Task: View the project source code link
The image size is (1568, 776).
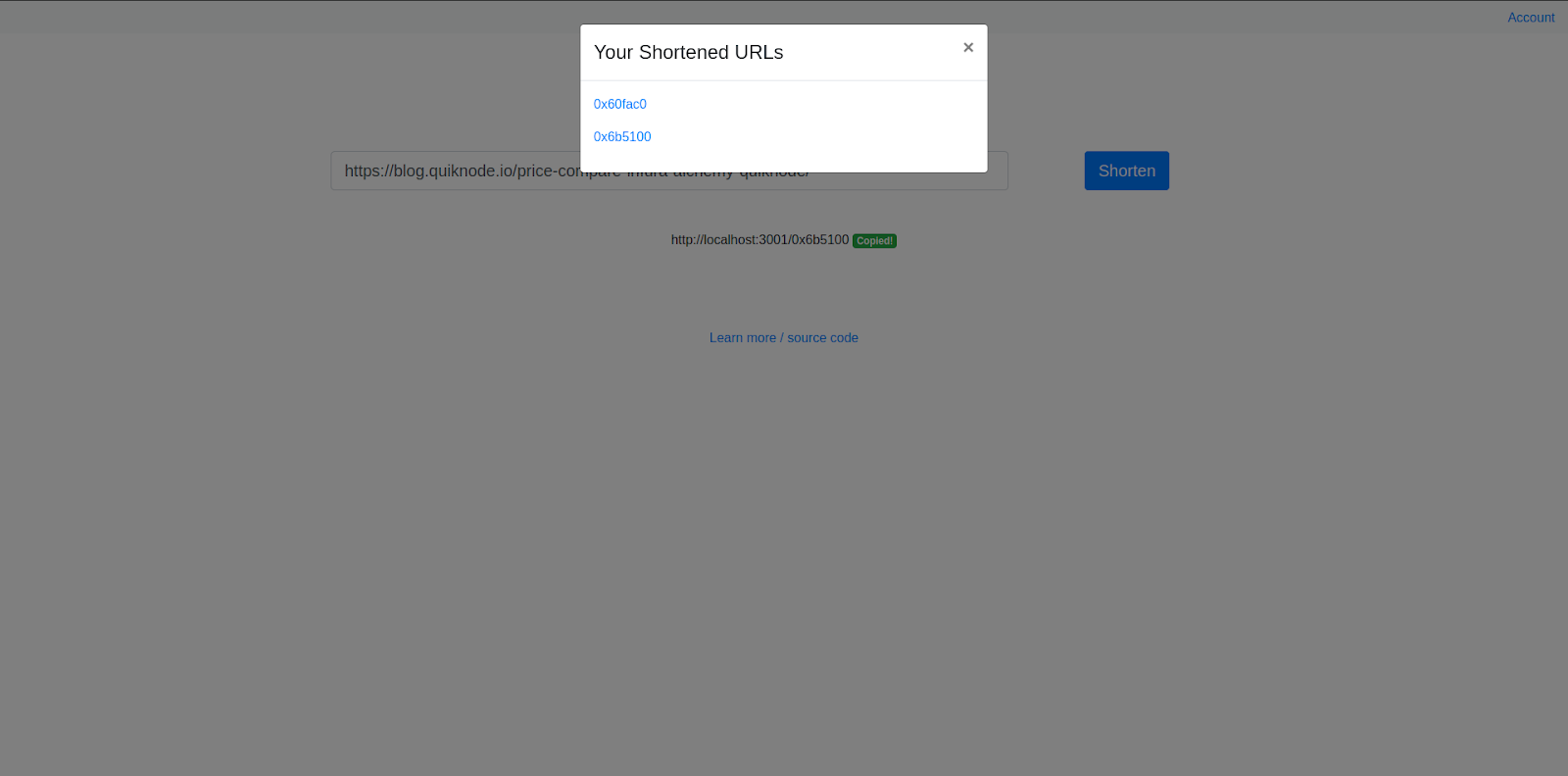Action: click(x=783, y=338)
